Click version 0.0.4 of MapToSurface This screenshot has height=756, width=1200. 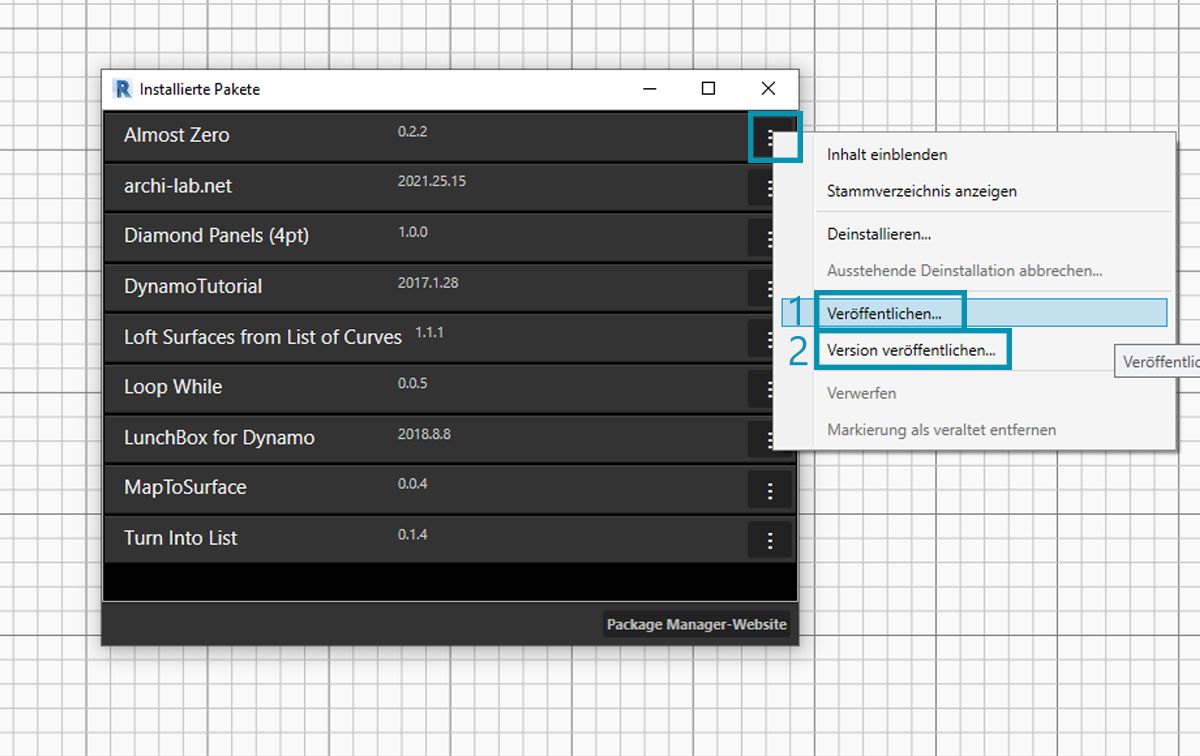click(413, 484)
